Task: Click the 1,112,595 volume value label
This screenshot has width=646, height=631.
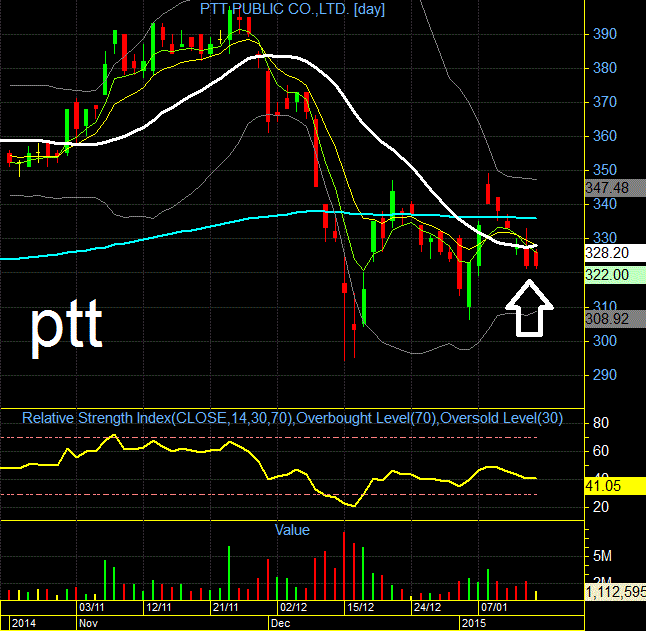Action: 616,592
